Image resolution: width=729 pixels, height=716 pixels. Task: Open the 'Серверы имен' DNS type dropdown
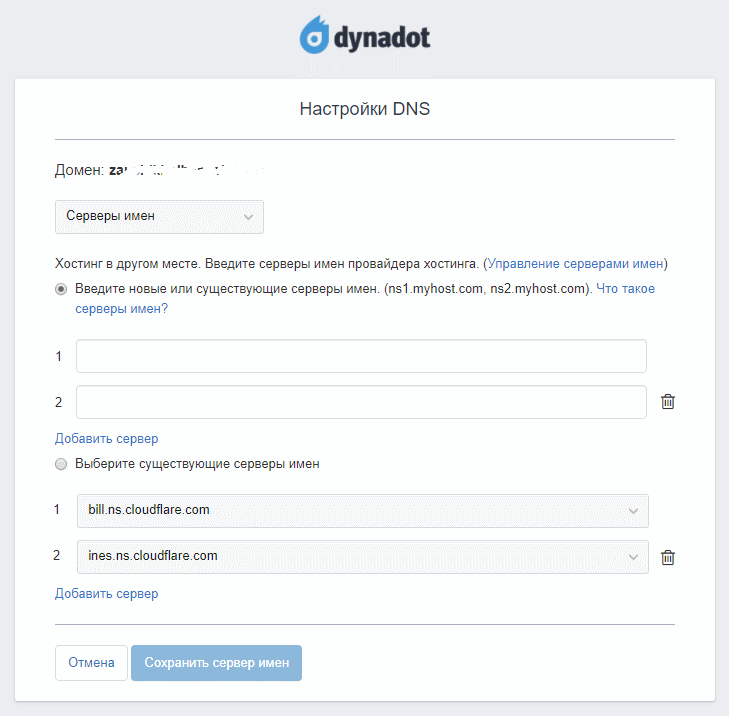coord(159,217)
